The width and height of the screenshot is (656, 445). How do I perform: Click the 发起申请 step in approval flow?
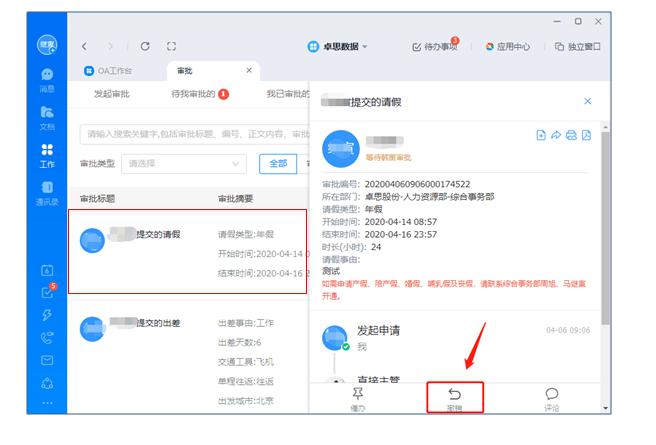[378, 330]
